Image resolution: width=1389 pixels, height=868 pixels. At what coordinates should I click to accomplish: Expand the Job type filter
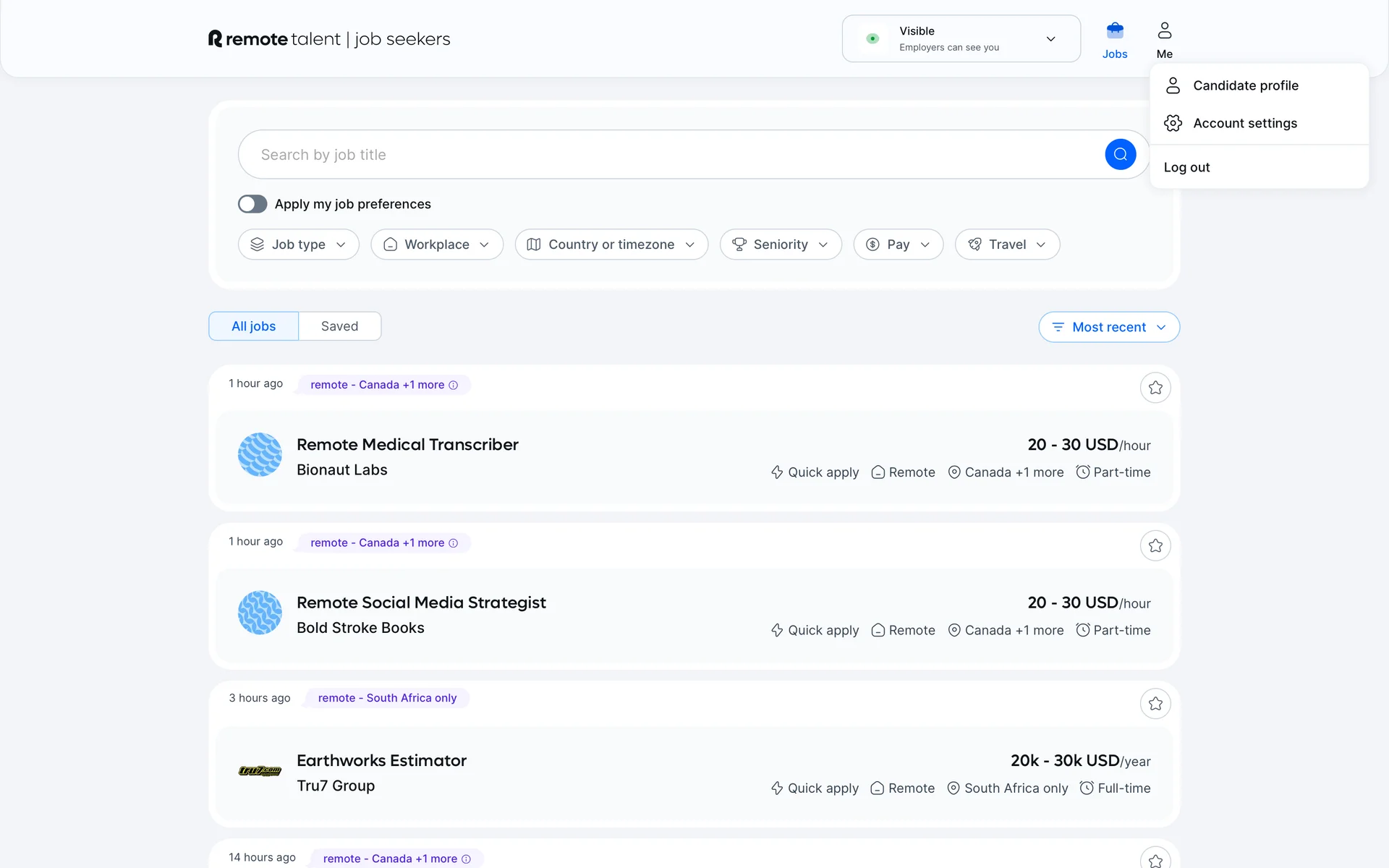[298, 244]
